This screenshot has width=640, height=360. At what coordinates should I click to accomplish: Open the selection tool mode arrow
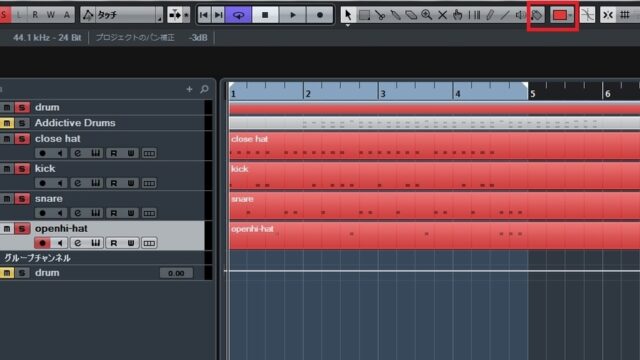coord(348,25)
